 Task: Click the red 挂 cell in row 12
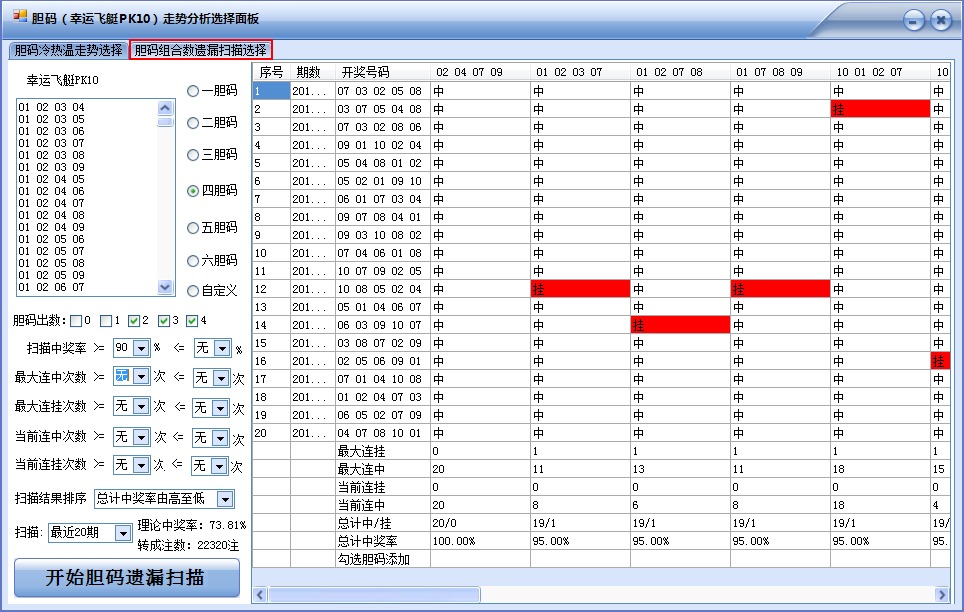point(580,288)
